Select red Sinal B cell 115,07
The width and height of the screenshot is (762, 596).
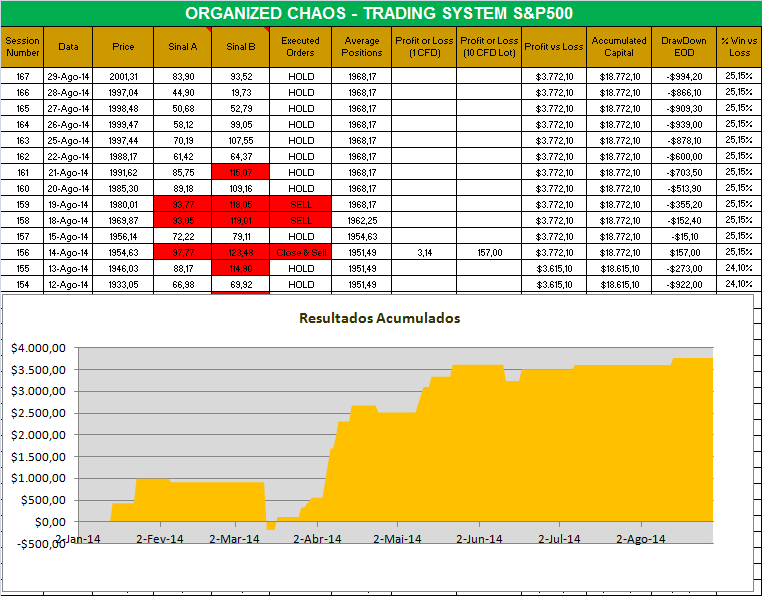tap(241, 173)
